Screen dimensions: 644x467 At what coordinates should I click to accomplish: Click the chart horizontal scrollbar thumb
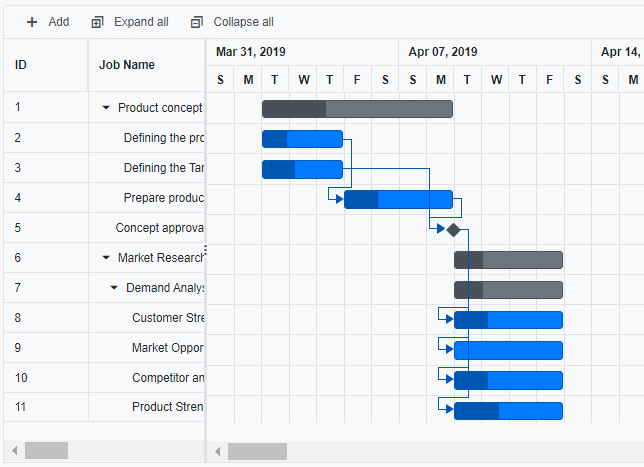pyautogui.click(x=257, y=451)
